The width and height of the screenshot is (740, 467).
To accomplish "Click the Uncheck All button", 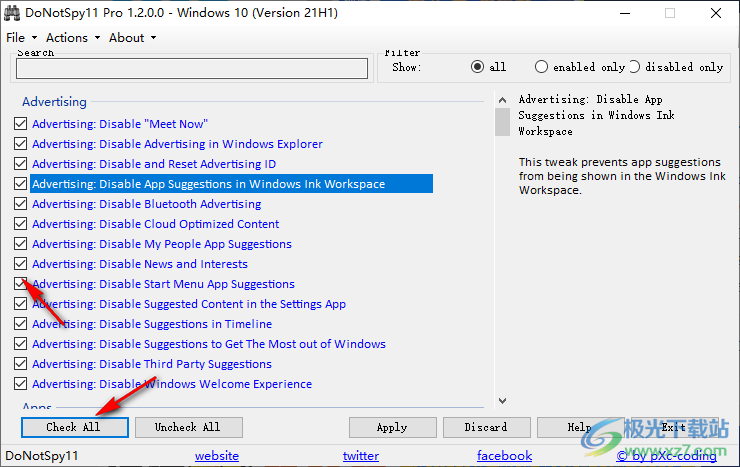I will [x=189, y=427].
